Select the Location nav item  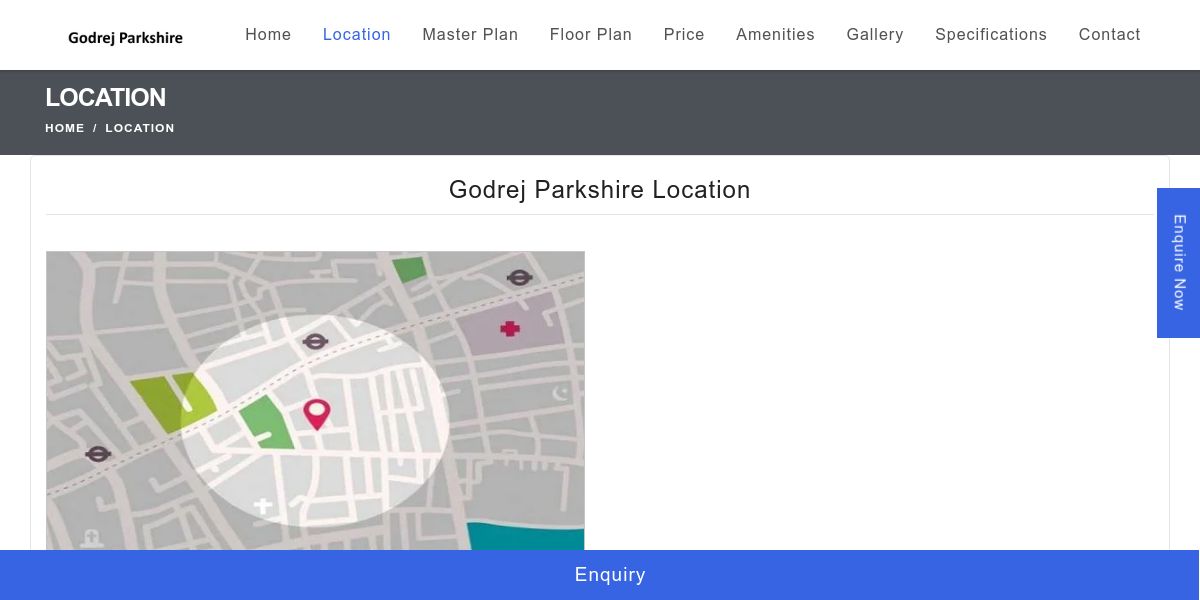356,34
